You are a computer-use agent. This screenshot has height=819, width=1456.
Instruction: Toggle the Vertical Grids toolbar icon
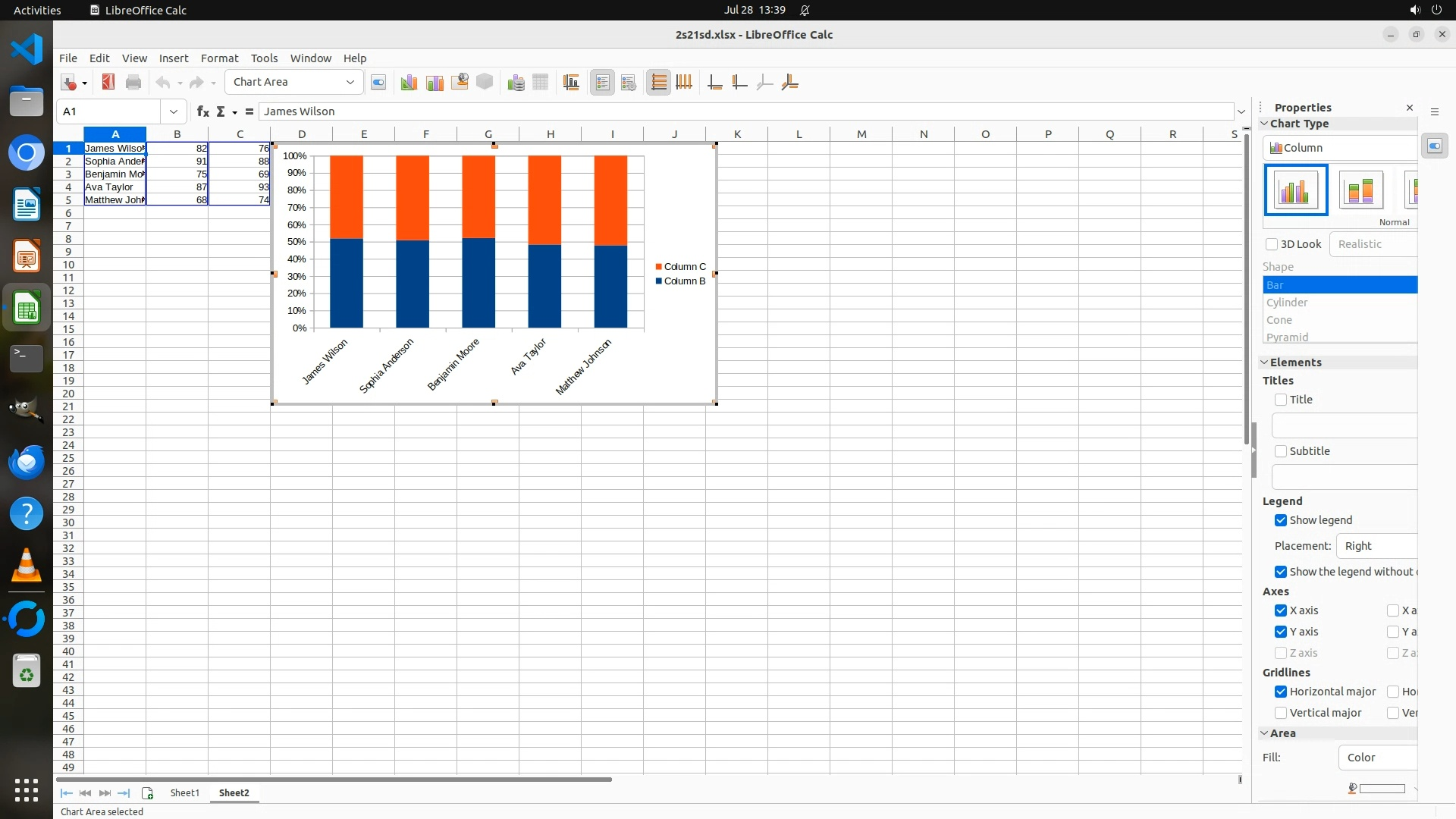684,83
